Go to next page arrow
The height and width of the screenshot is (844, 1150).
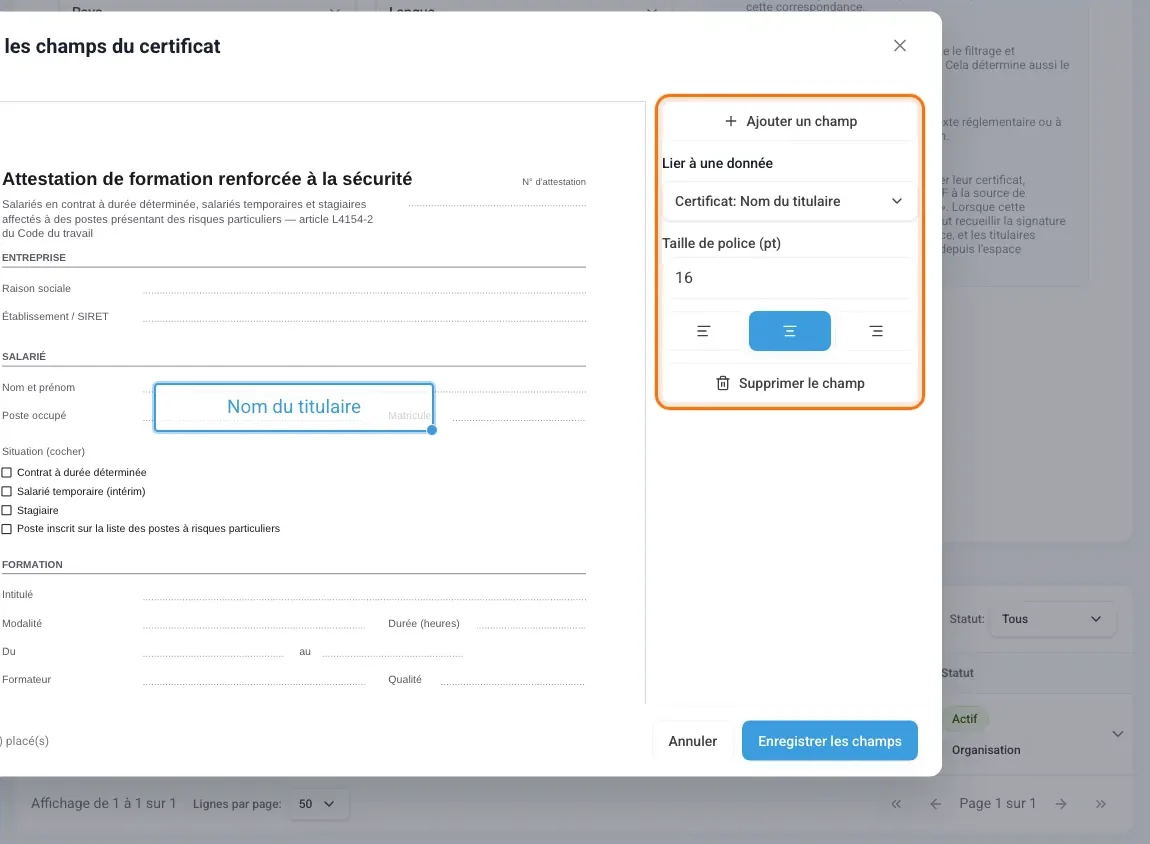pos(1061,804)
